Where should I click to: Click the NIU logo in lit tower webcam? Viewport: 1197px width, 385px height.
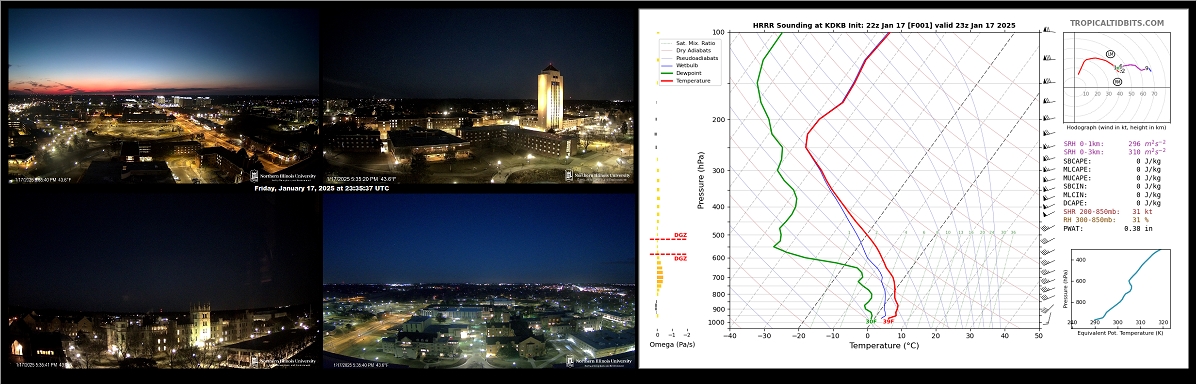point(598,175)
